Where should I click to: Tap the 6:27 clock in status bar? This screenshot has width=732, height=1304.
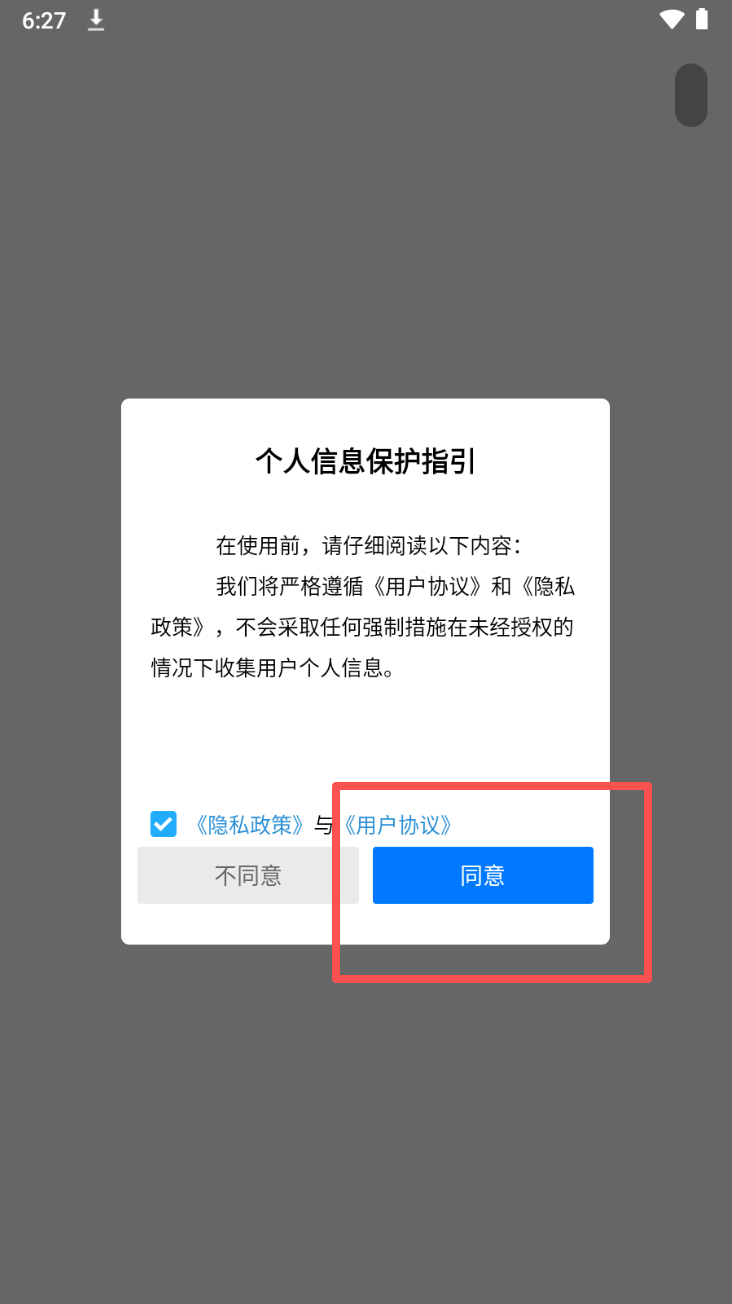click(x=44, y=20)
